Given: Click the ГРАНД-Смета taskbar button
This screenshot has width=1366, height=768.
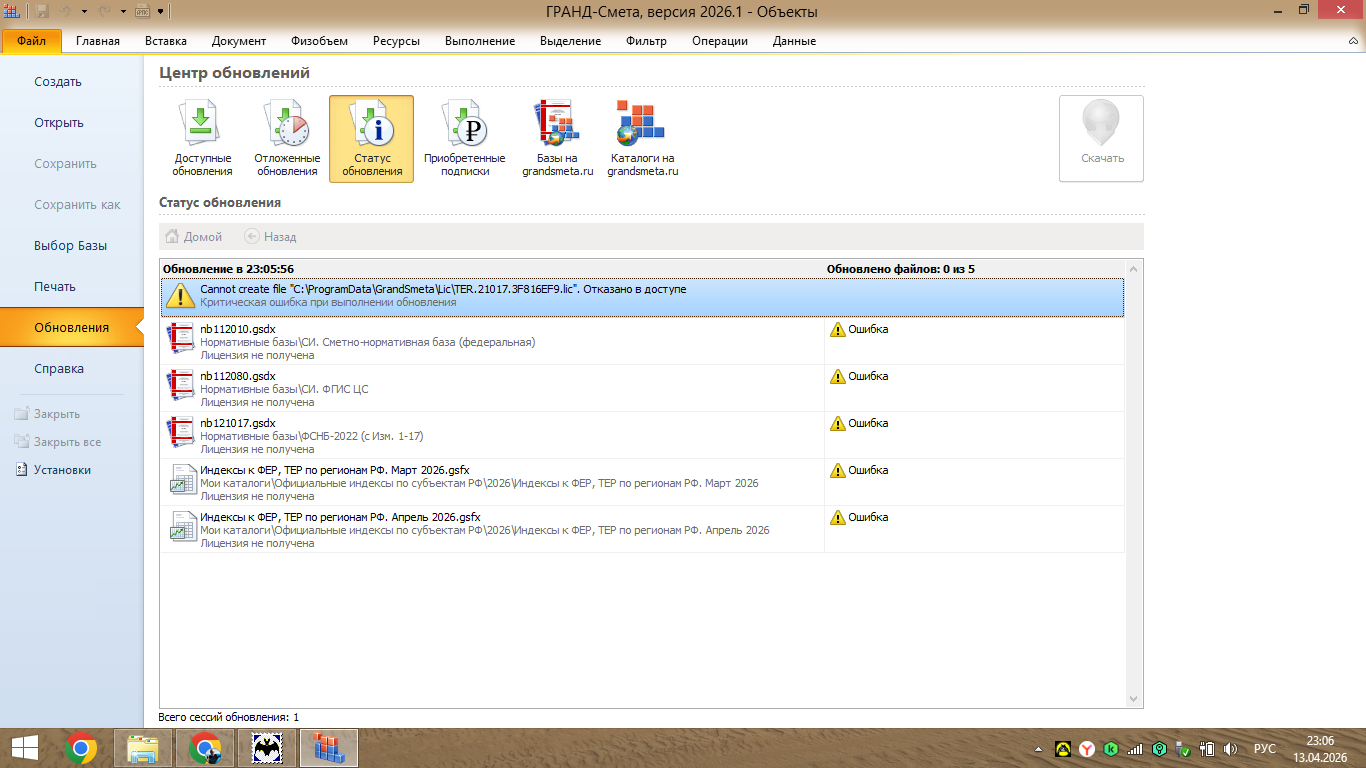Looking at the screenshot, I should pos(329,748).
